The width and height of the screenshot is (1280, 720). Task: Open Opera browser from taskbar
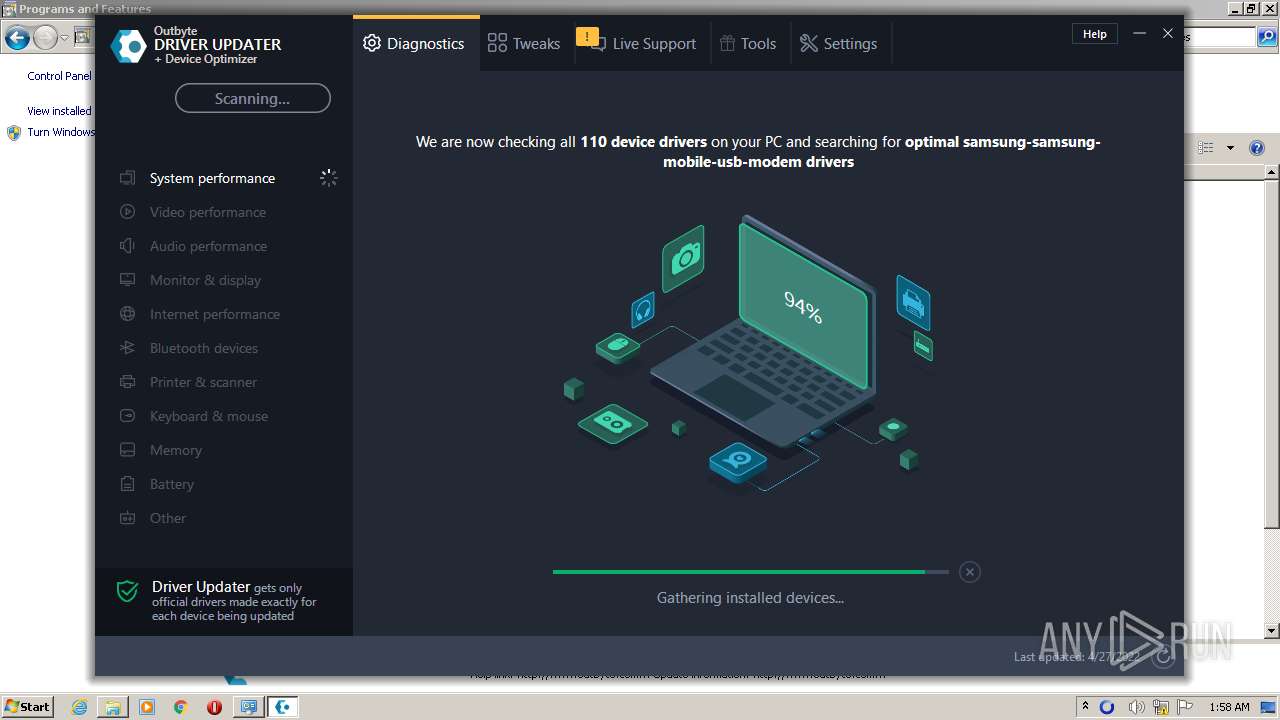[x=214, y=707]
